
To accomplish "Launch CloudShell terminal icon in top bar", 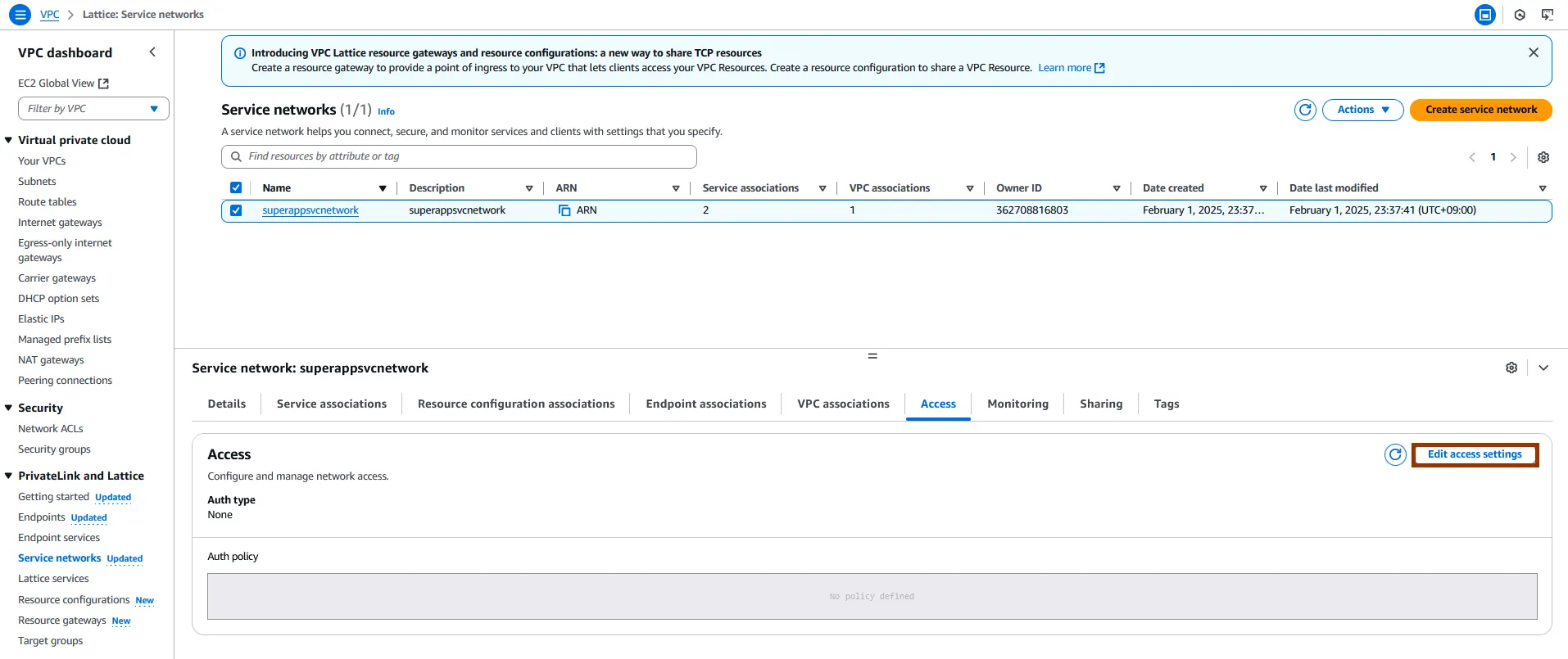I will point(1548,15).
